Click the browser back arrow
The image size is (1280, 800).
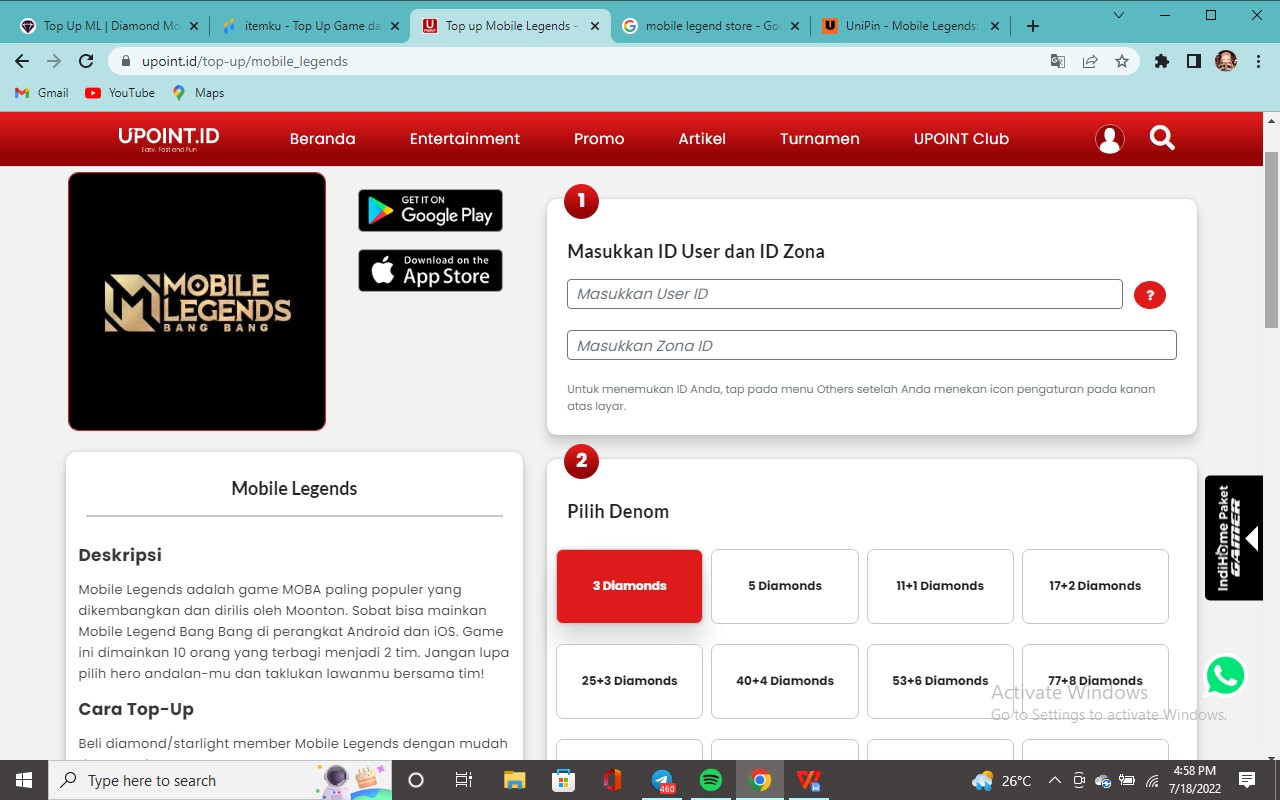pyautogui.click(x=22, y=61)
